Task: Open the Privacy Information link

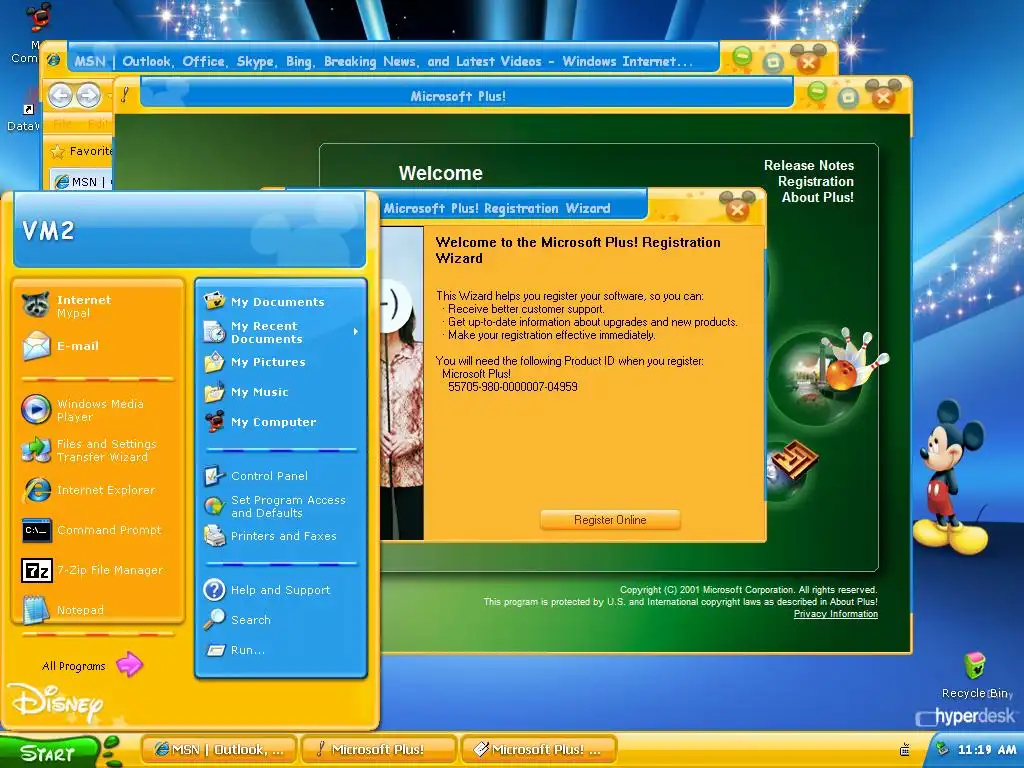Action: [835, 614]
